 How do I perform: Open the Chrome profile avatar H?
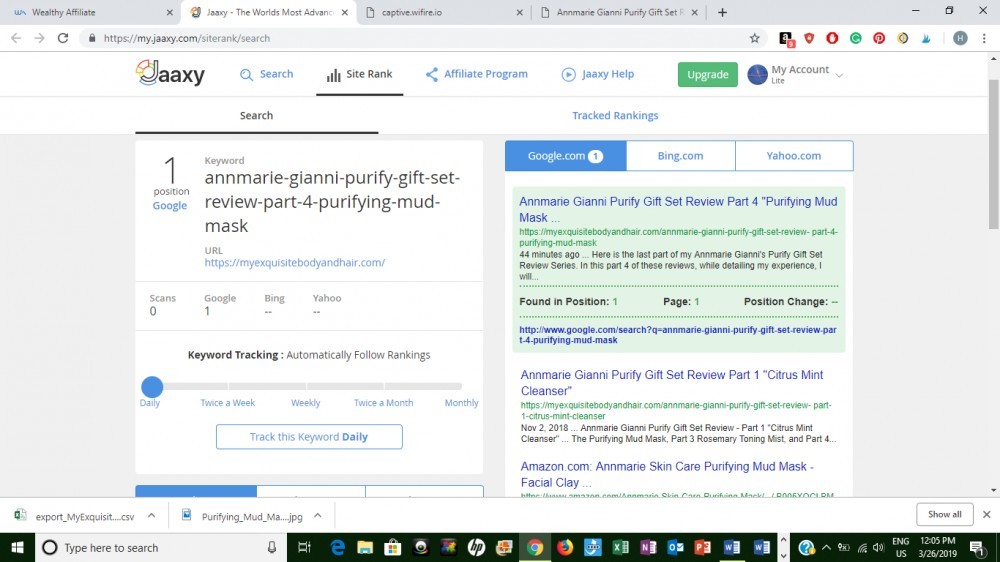[960, 38]
